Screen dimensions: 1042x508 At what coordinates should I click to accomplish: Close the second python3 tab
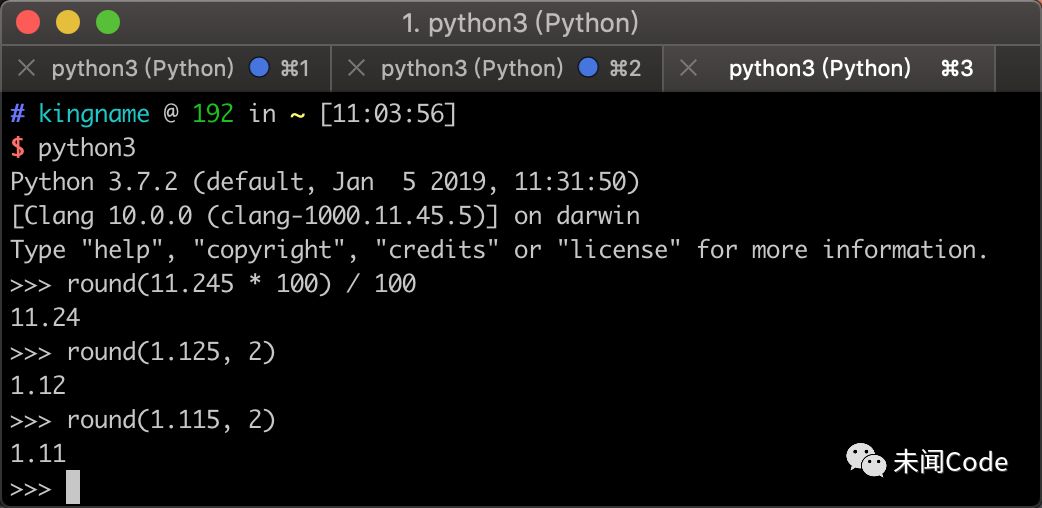point(355,69)
